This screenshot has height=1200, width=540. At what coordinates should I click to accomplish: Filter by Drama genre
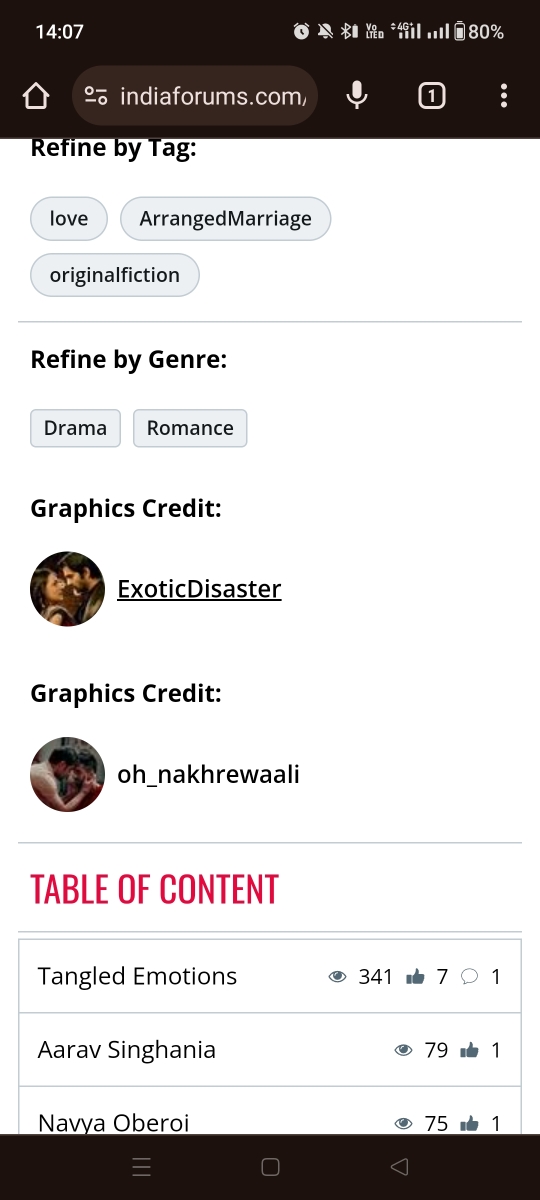point(75,428)
